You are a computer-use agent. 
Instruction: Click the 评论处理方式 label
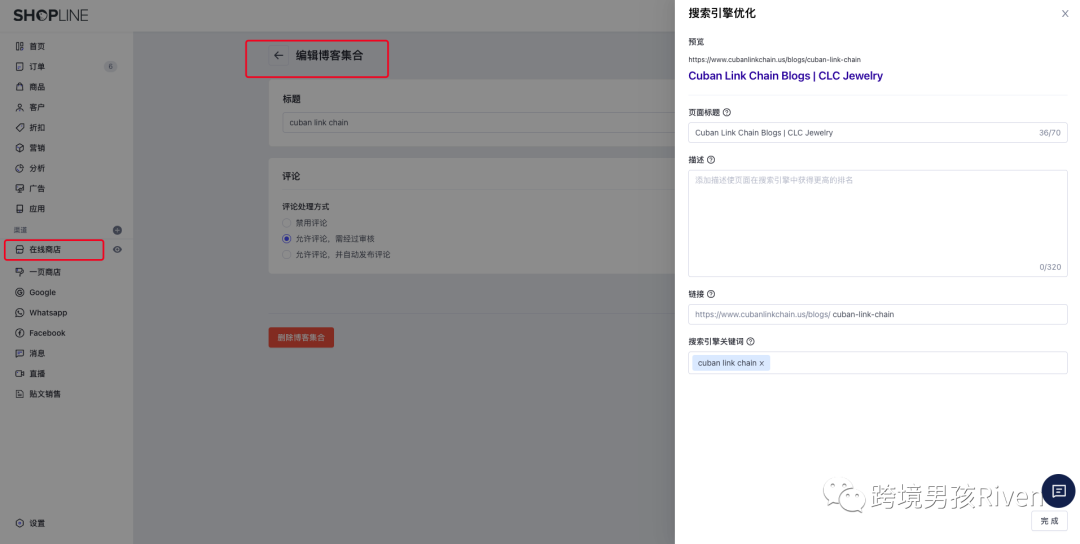pyautogui.click(x=306, y=207)
